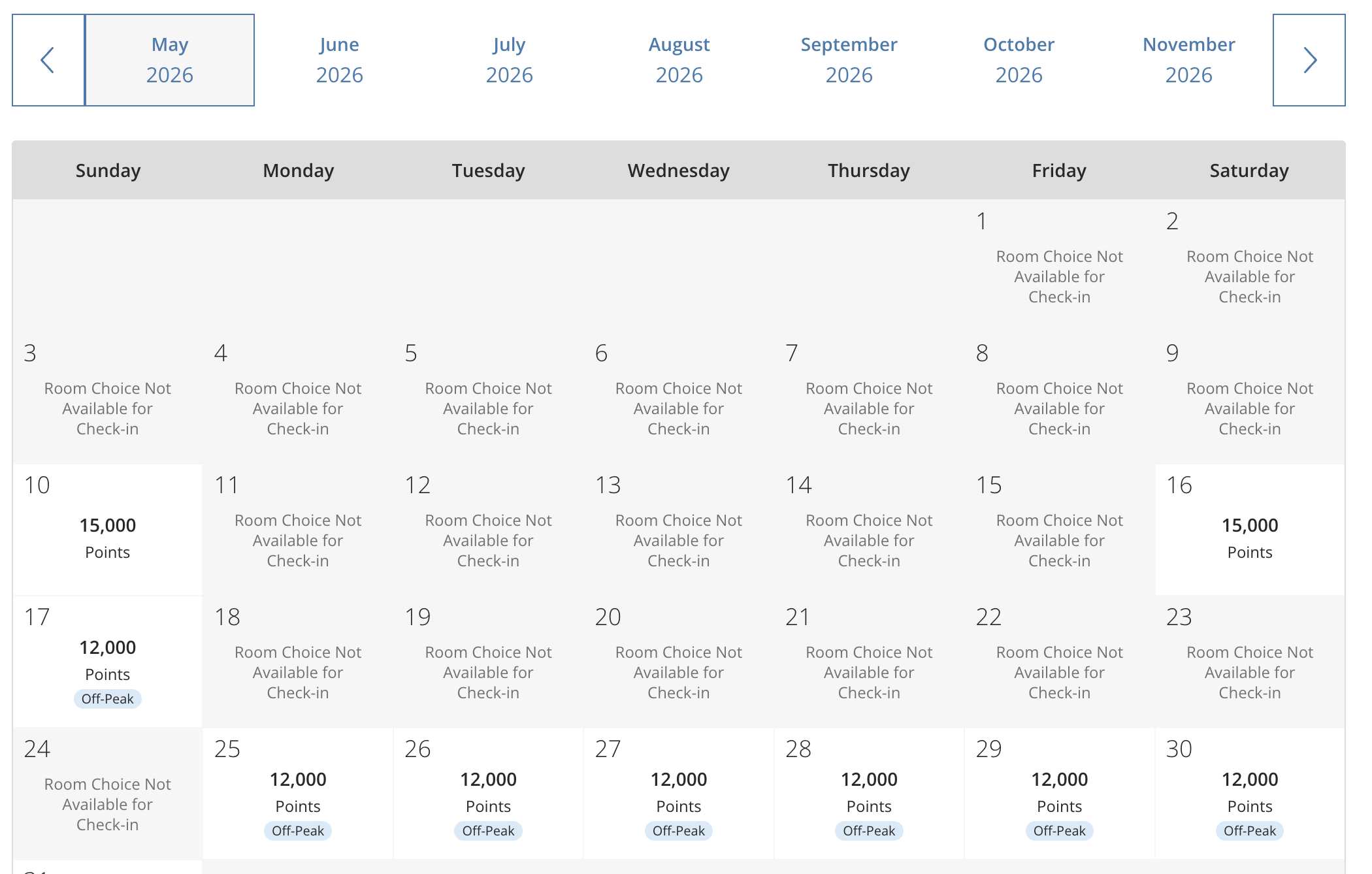Click the Off-Peak badge on May 28

[x=869, y=831]
